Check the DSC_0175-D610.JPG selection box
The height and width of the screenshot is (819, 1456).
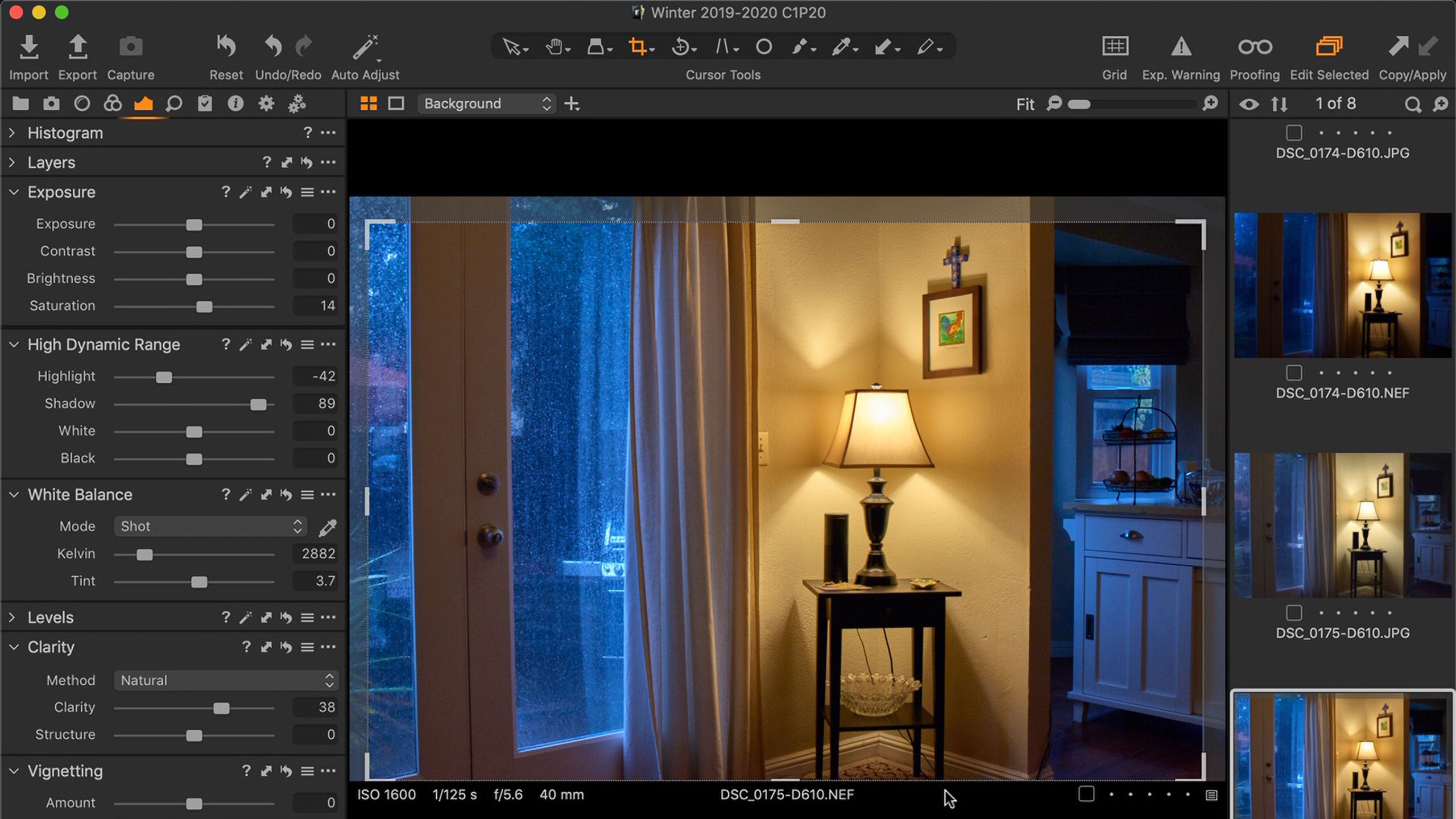tap(1294, 613)
